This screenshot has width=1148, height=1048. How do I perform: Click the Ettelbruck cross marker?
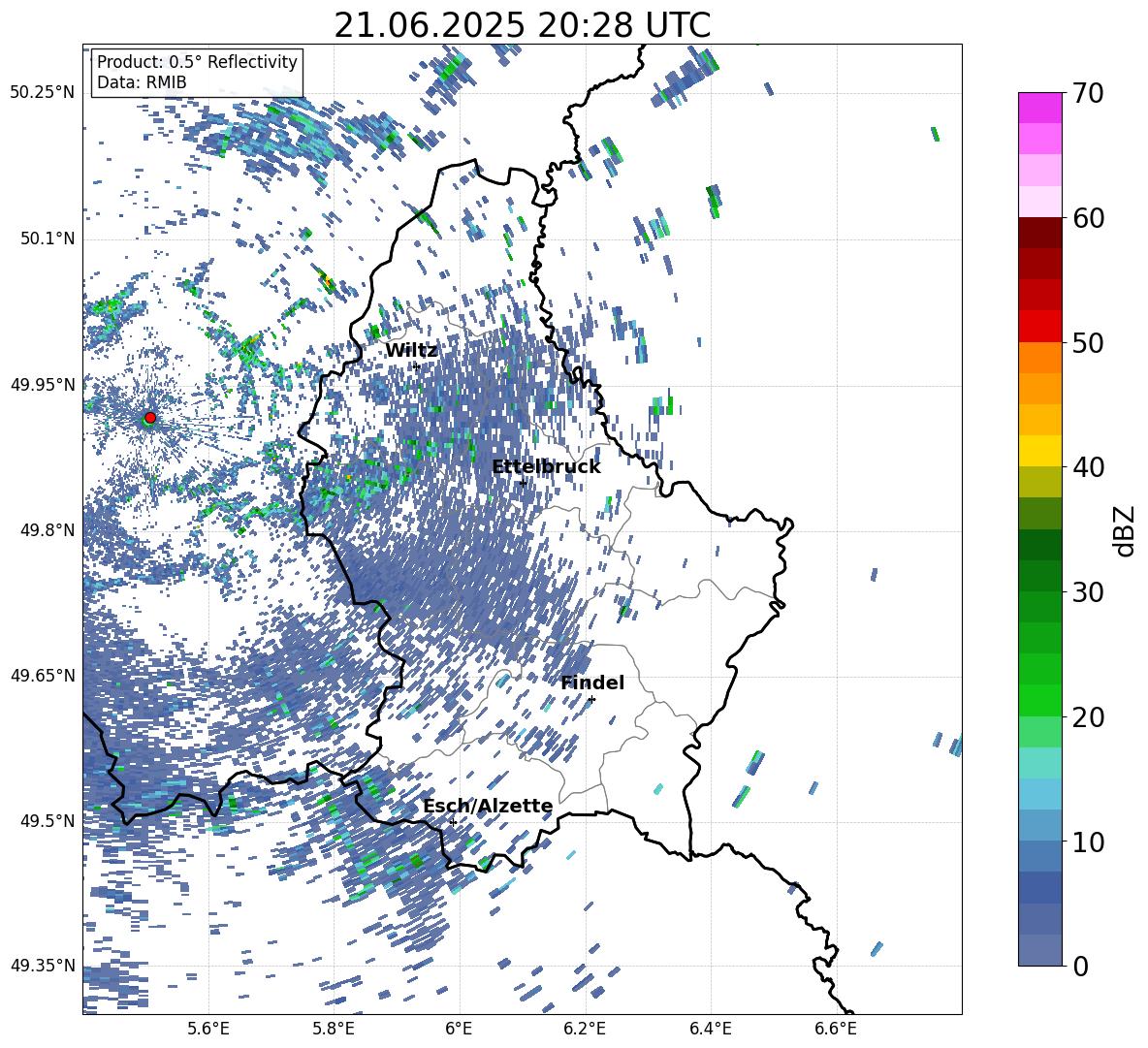[523, 483]
